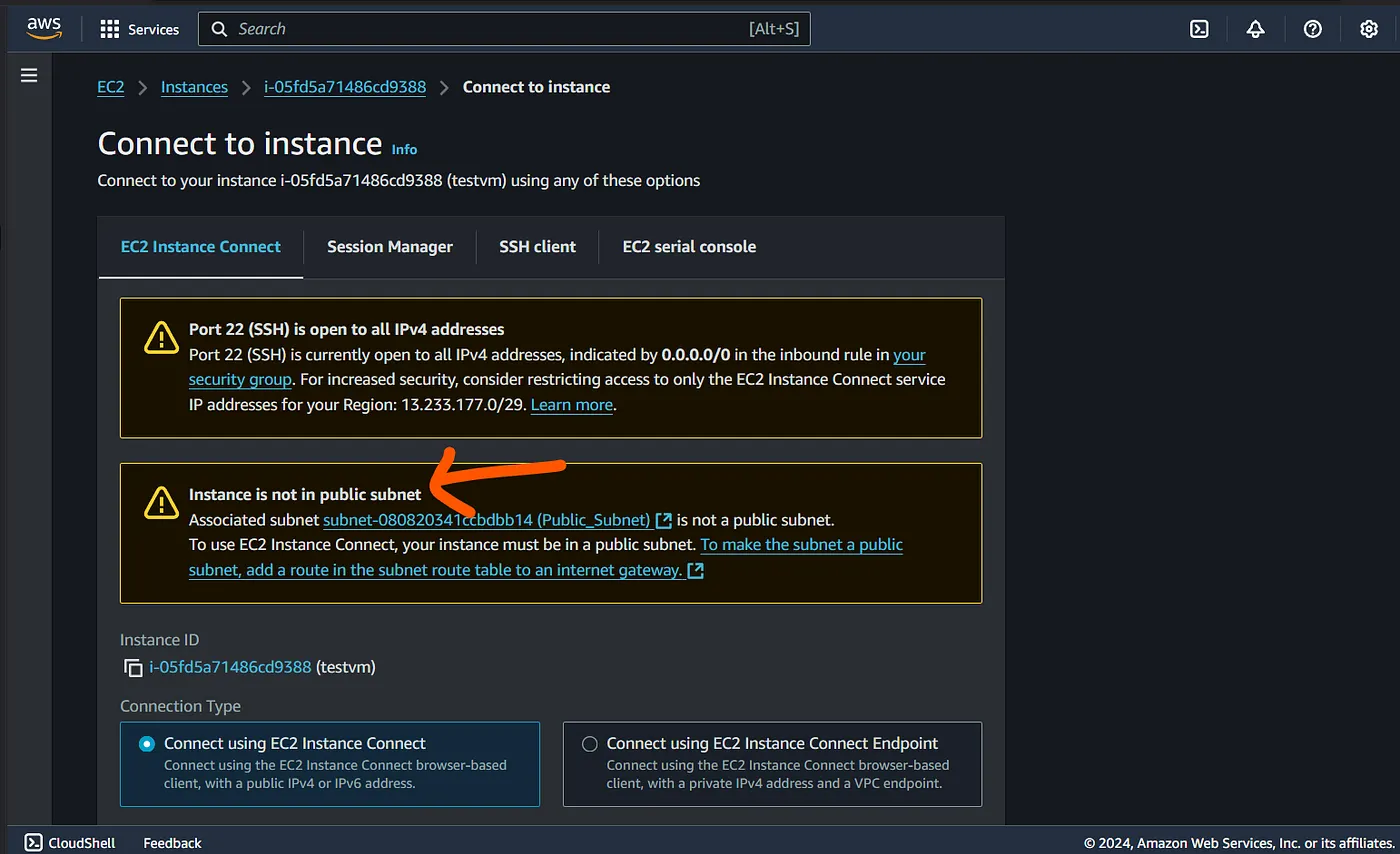The image size is (1400, 854).
Task: Open the 'your security group' link
Action: pyautogui.click(x=557, y=367)
